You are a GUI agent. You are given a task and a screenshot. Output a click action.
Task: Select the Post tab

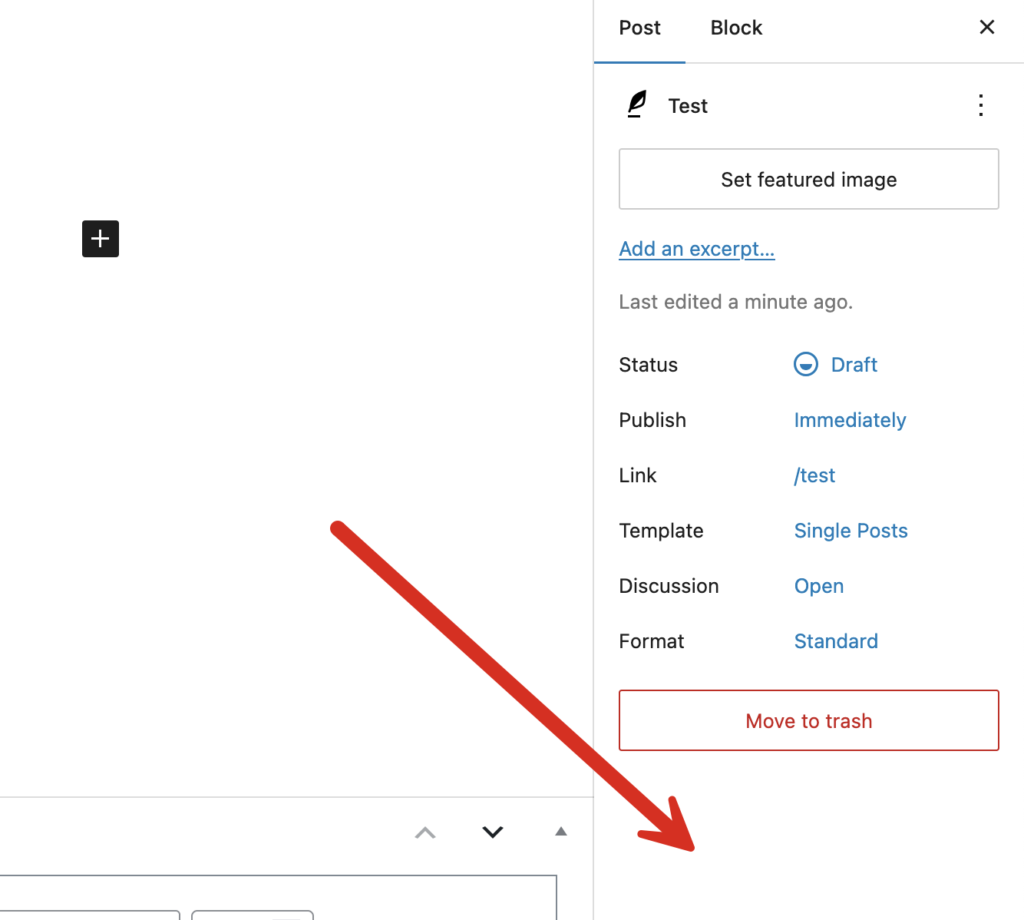pyautogui.click(x=640, y=27)
